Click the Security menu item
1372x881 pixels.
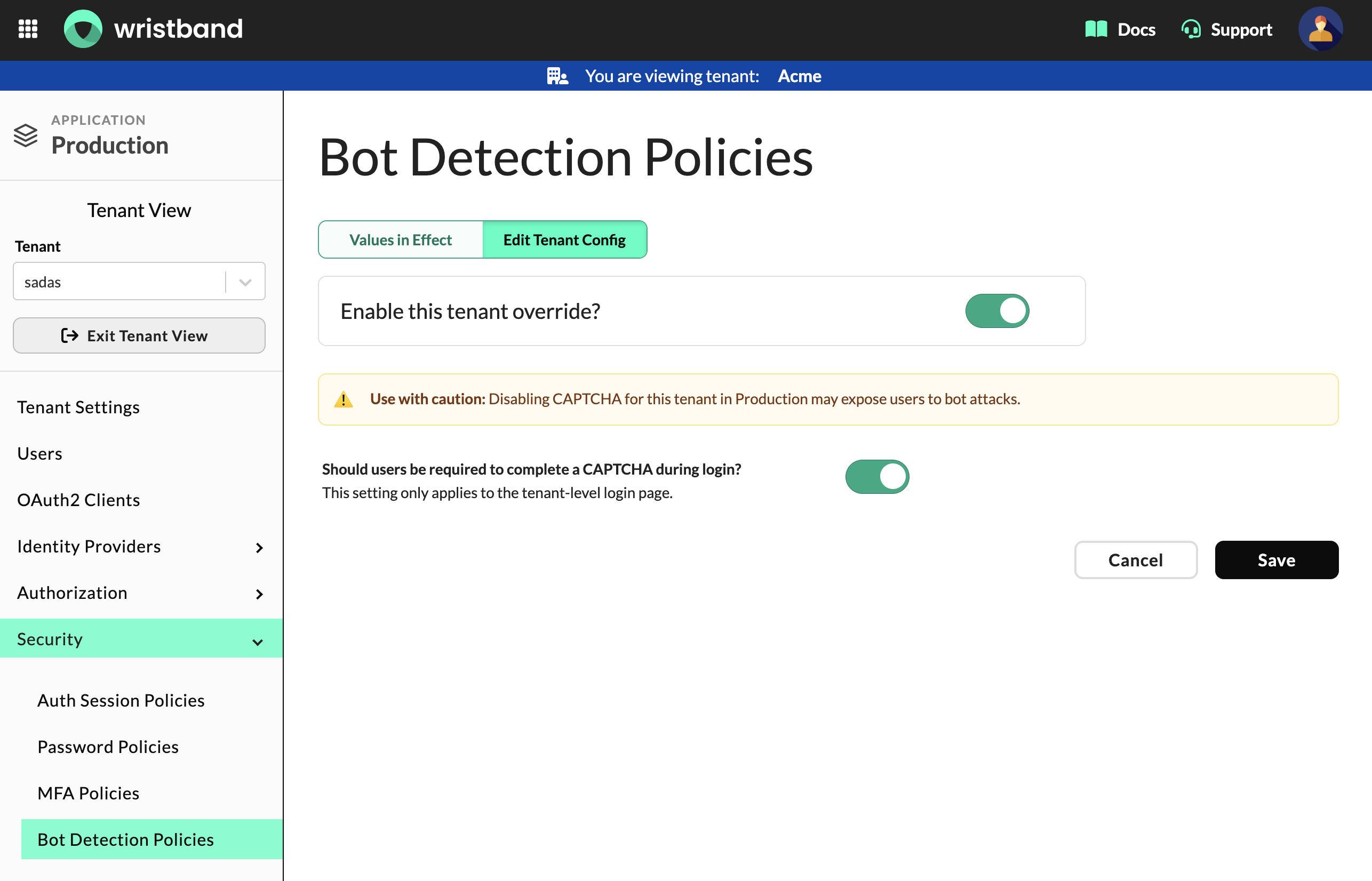(141, 638)
